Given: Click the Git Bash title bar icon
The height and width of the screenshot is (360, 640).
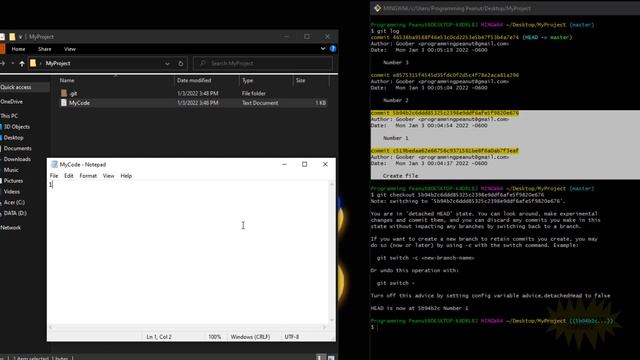Looking at the screenshot, I should coord(377,8).
